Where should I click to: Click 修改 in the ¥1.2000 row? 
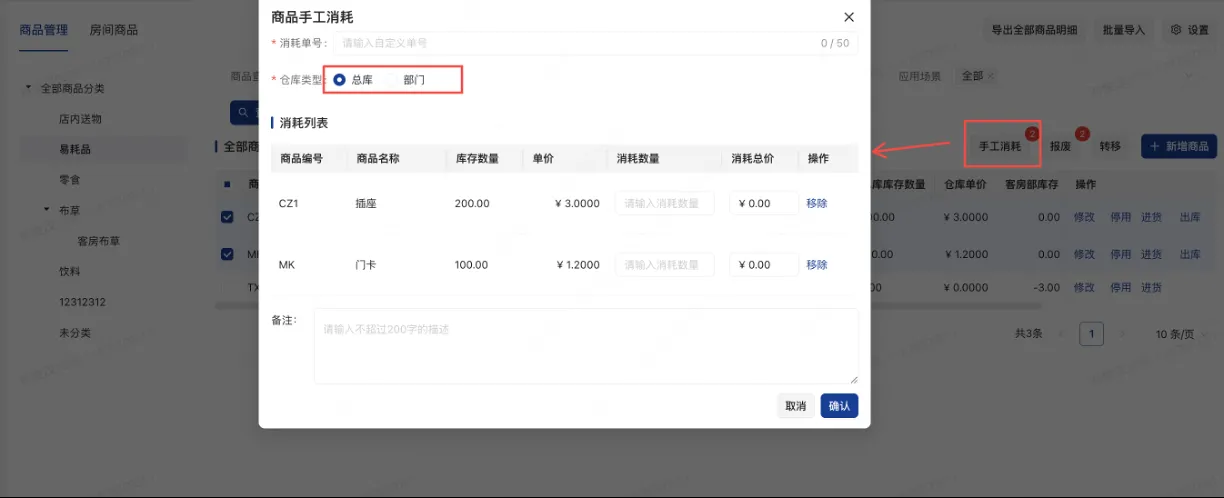(1084, 254)
